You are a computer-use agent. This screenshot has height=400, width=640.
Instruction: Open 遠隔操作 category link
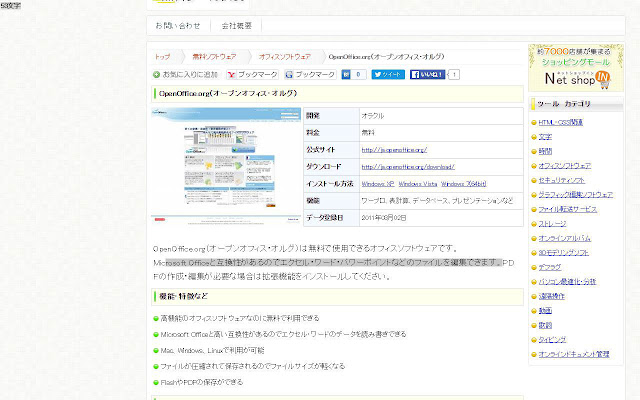(551, 296)
